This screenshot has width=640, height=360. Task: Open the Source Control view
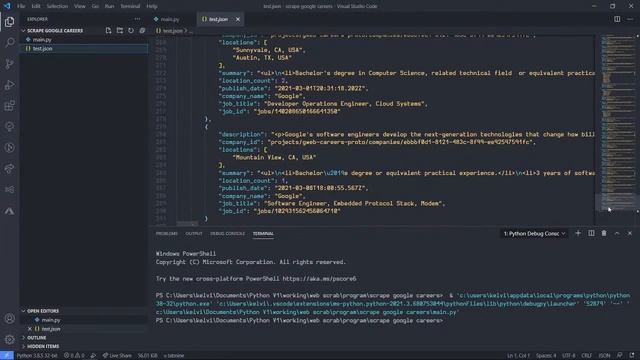9,63
